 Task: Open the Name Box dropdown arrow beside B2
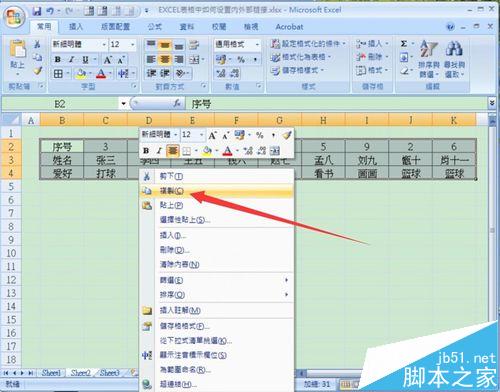click(123, 104)
